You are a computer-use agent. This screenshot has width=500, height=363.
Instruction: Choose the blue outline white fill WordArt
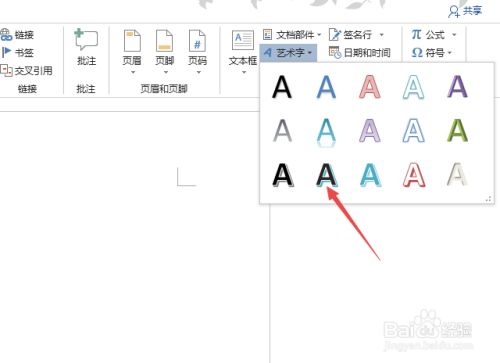click(x=414, y=130)
